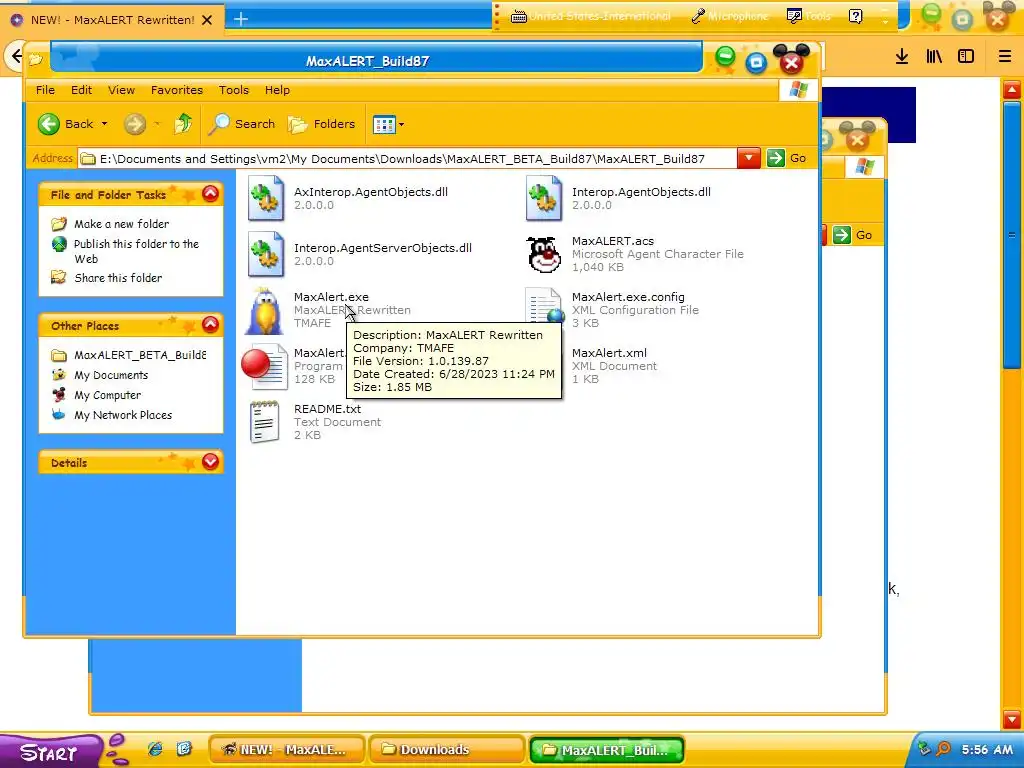This screenshot has width=1024, height=768.
Task: Click United States-International keyboard button
Action: (591, 16)
